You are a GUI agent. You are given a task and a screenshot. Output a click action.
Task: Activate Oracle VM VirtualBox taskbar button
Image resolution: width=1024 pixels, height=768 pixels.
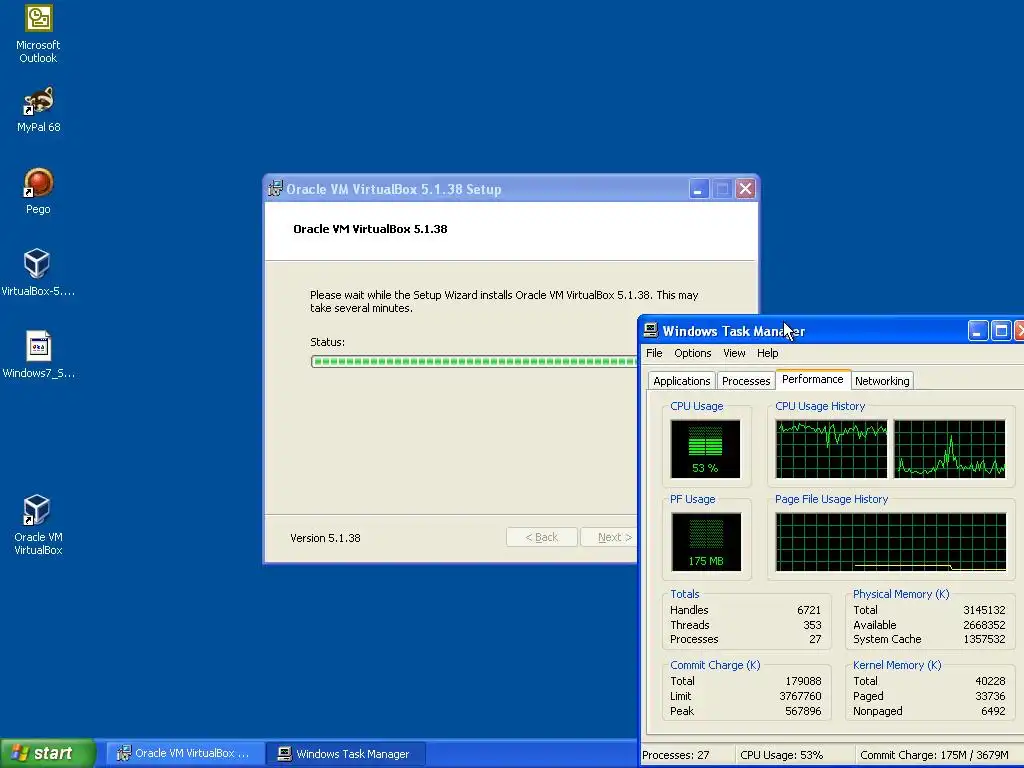point(185,754)
